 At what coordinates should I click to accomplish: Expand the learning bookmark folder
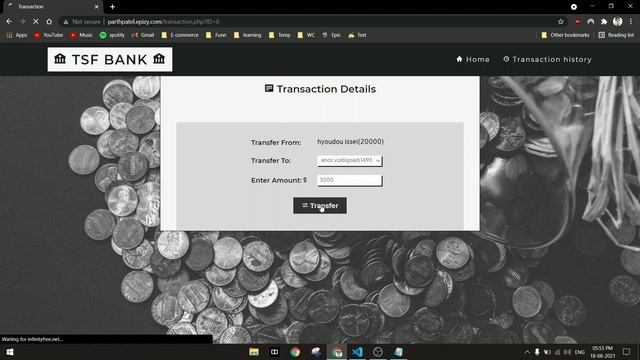click(247, 35)
